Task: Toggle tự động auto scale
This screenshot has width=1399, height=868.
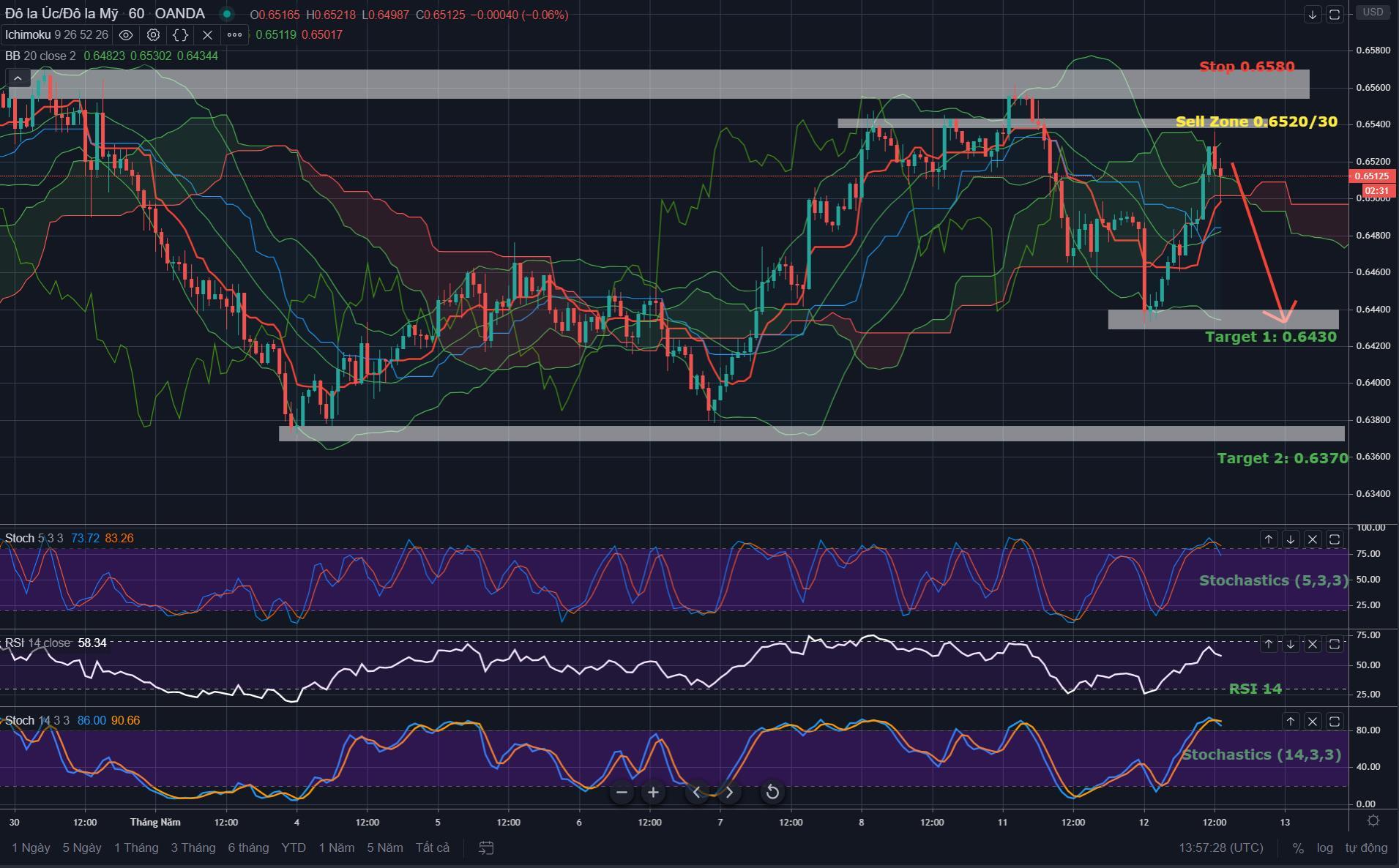Action: (1366, 848)
